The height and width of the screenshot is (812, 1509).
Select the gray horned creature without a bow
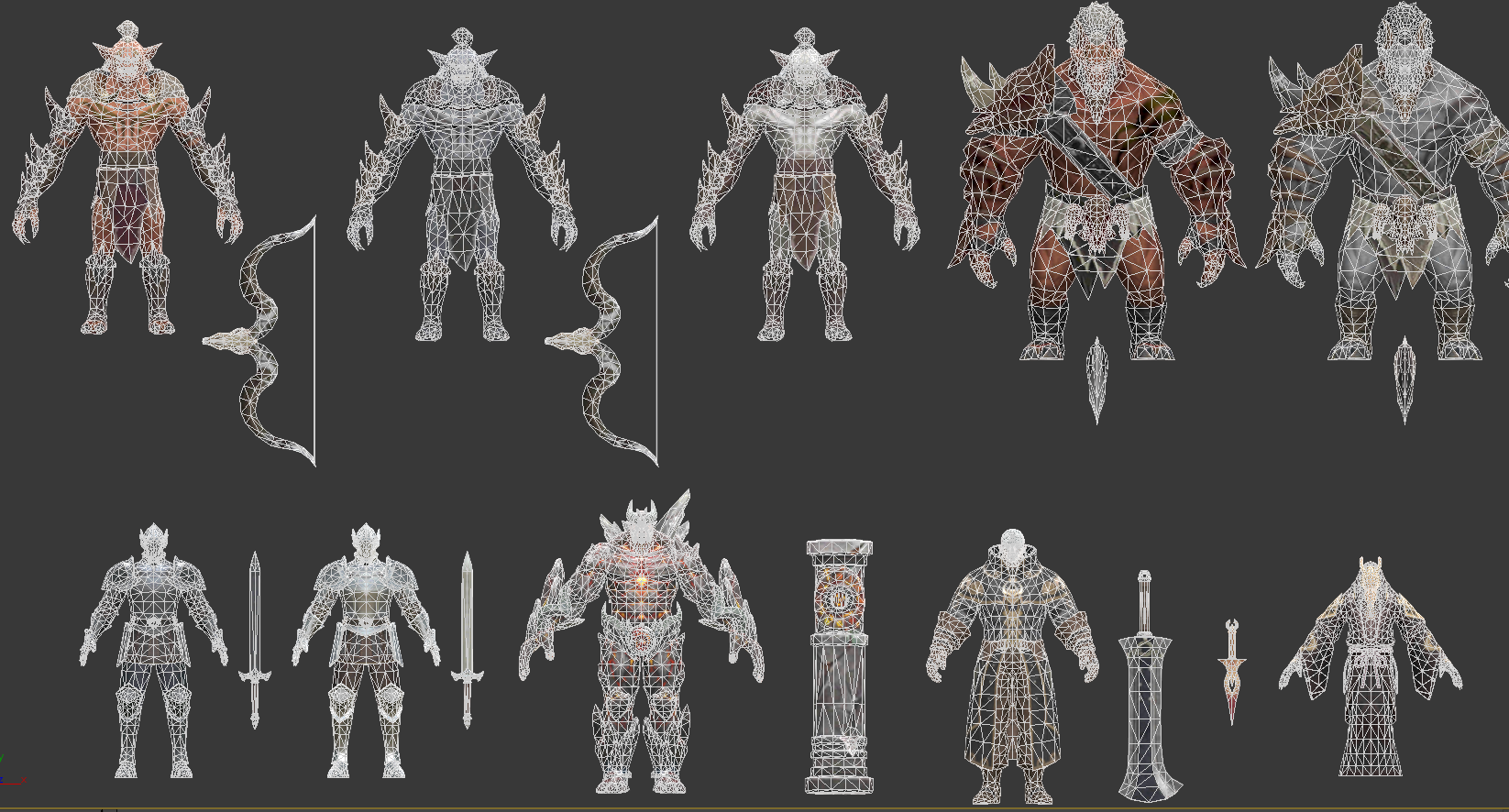(x=805, y=185)
